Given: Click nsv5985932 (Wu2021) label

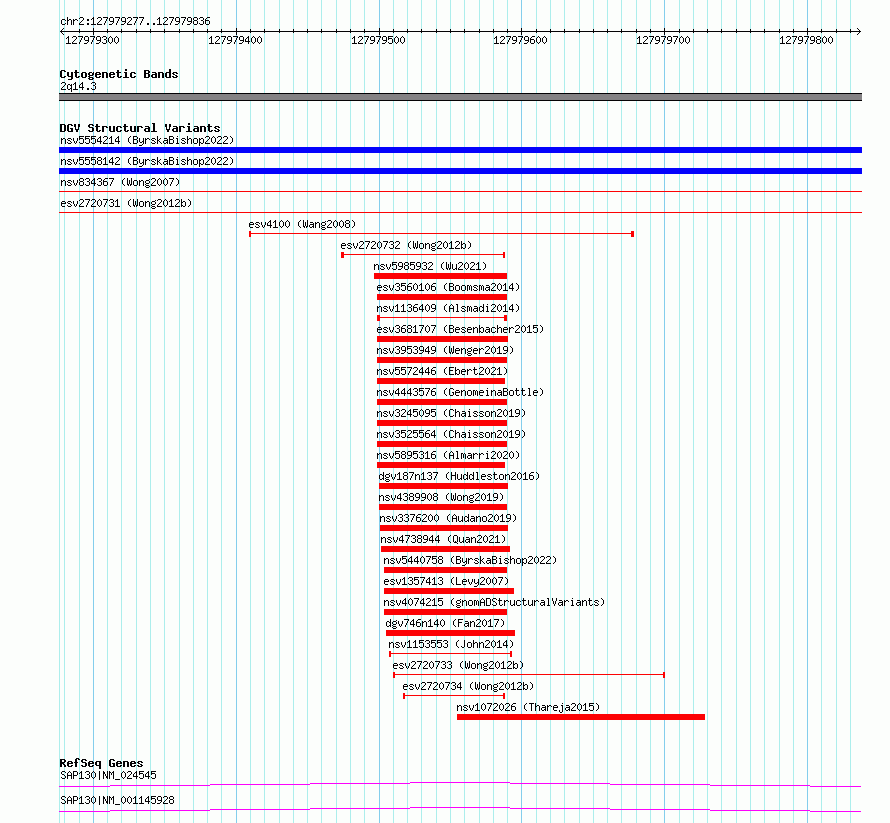Looking at the screenshot, I should click(430, 266).
